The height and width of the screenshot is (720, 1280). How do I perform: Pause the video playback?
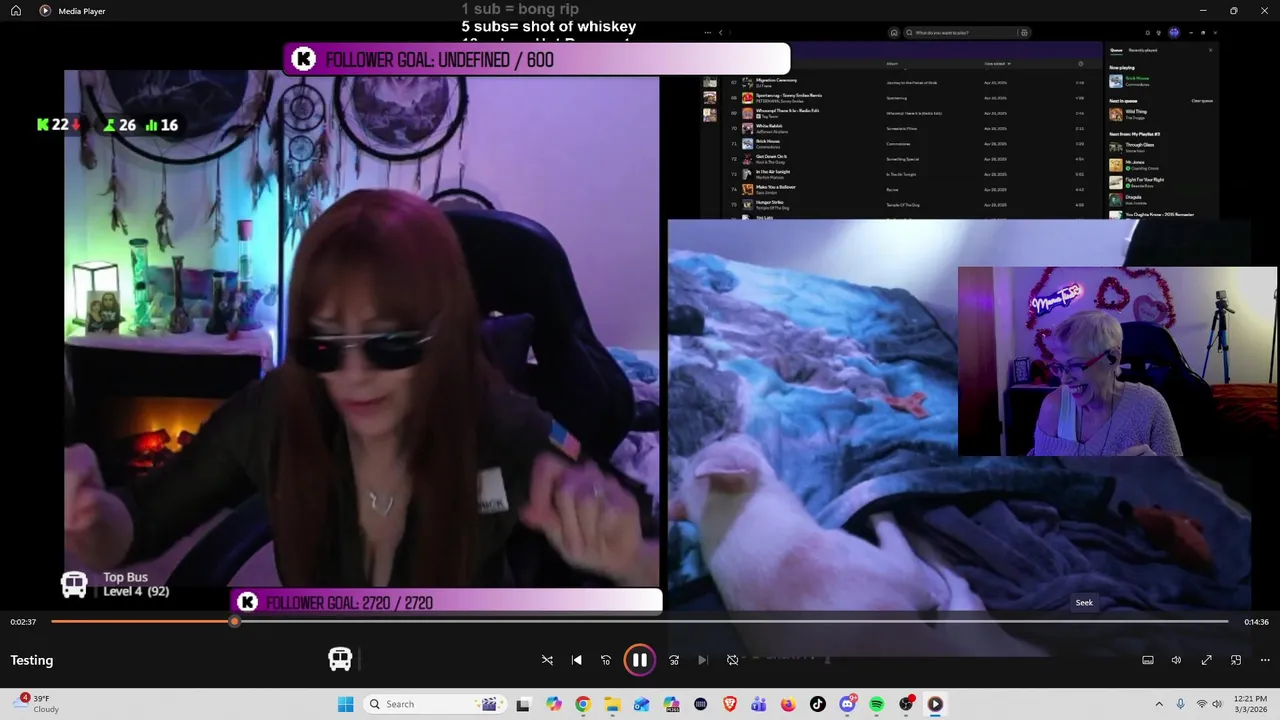coord(639,660)
